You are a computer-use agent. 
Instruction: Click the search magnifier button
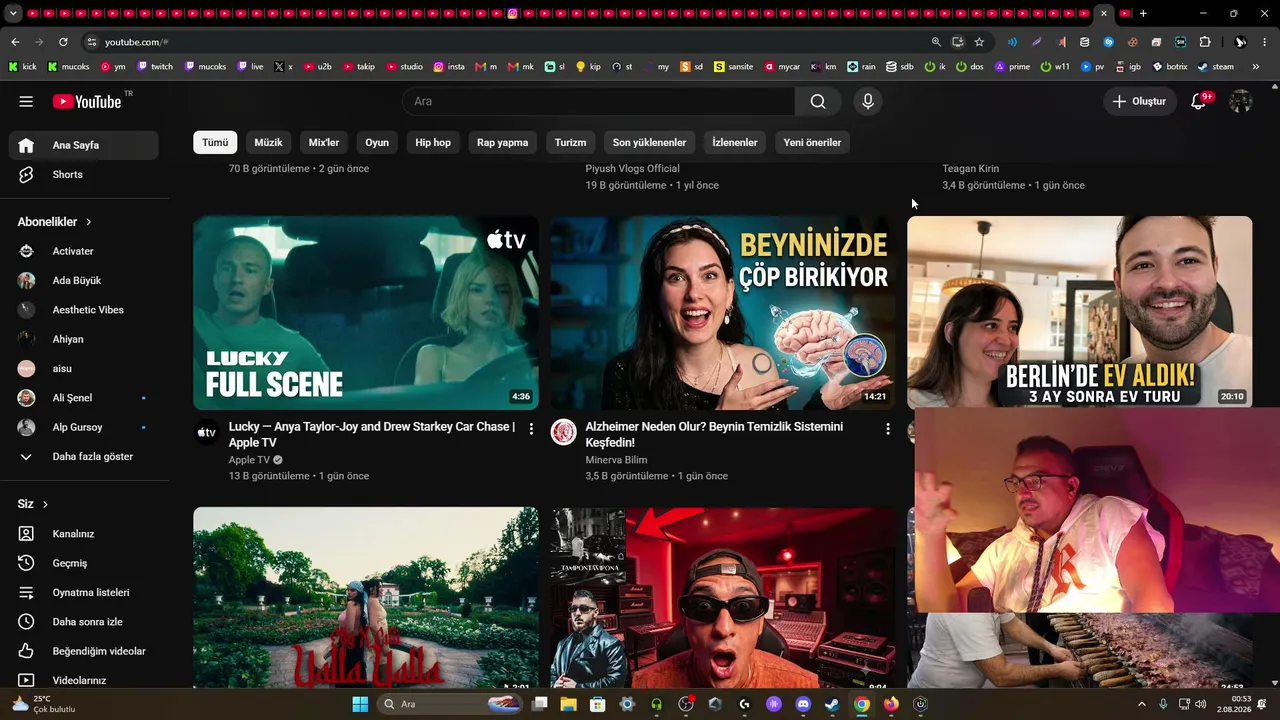(x=818, y=101)
